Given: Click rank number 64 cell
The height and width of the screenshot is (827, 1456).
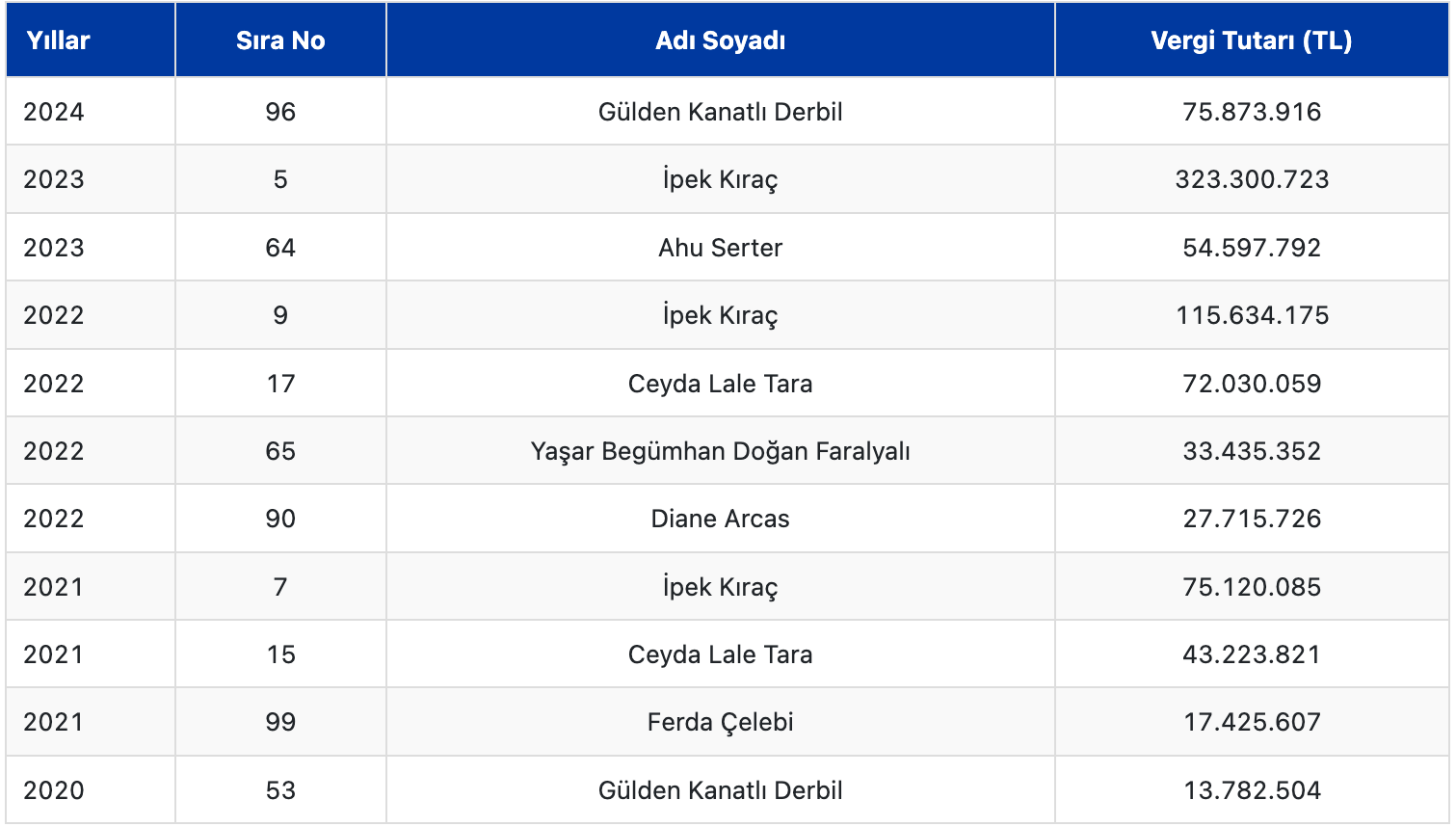Looking at the screenshot, I should (280, 248).
